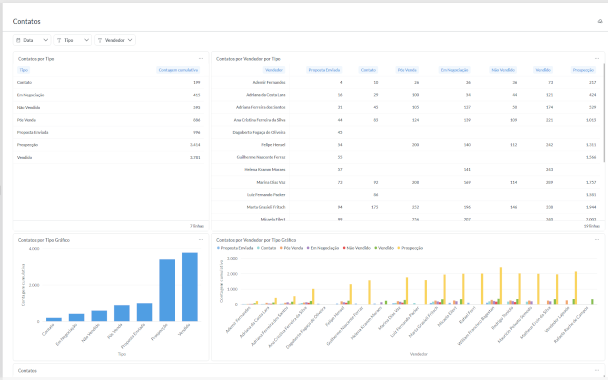Click vendor name Dagoberto Fogaça de Oliveira
Viewport: 608px width, 380px height.
tap(259, 132)
